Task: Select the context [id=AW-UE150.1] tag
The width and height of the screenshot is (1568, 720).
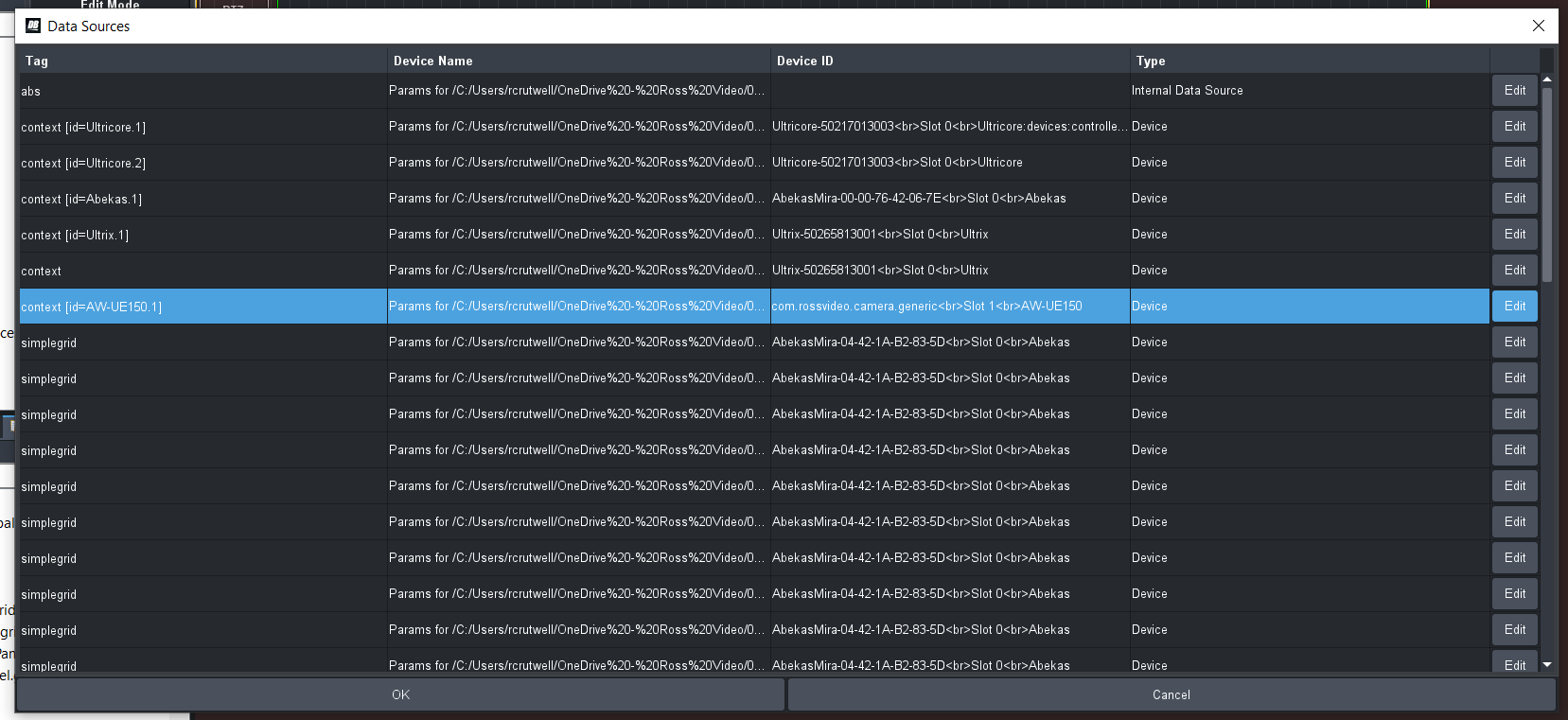Action: 203,307
